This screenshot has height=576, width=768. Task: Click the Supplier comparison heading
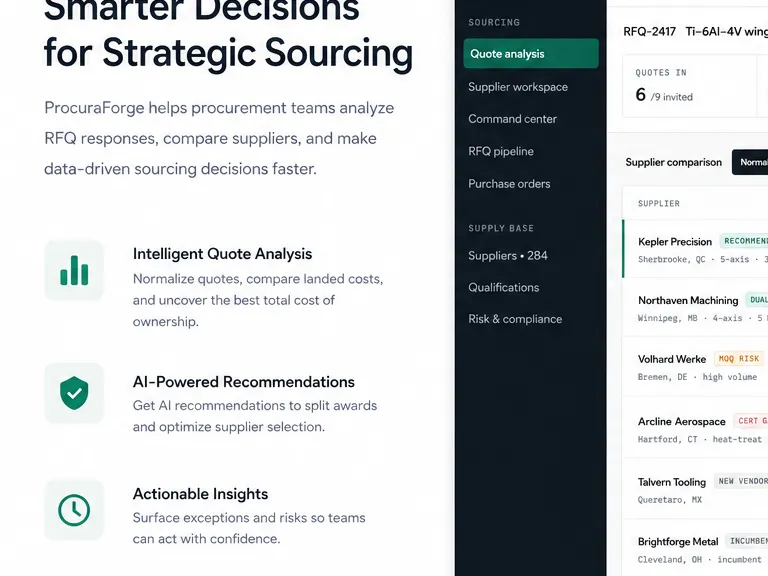tap(673, 162)
